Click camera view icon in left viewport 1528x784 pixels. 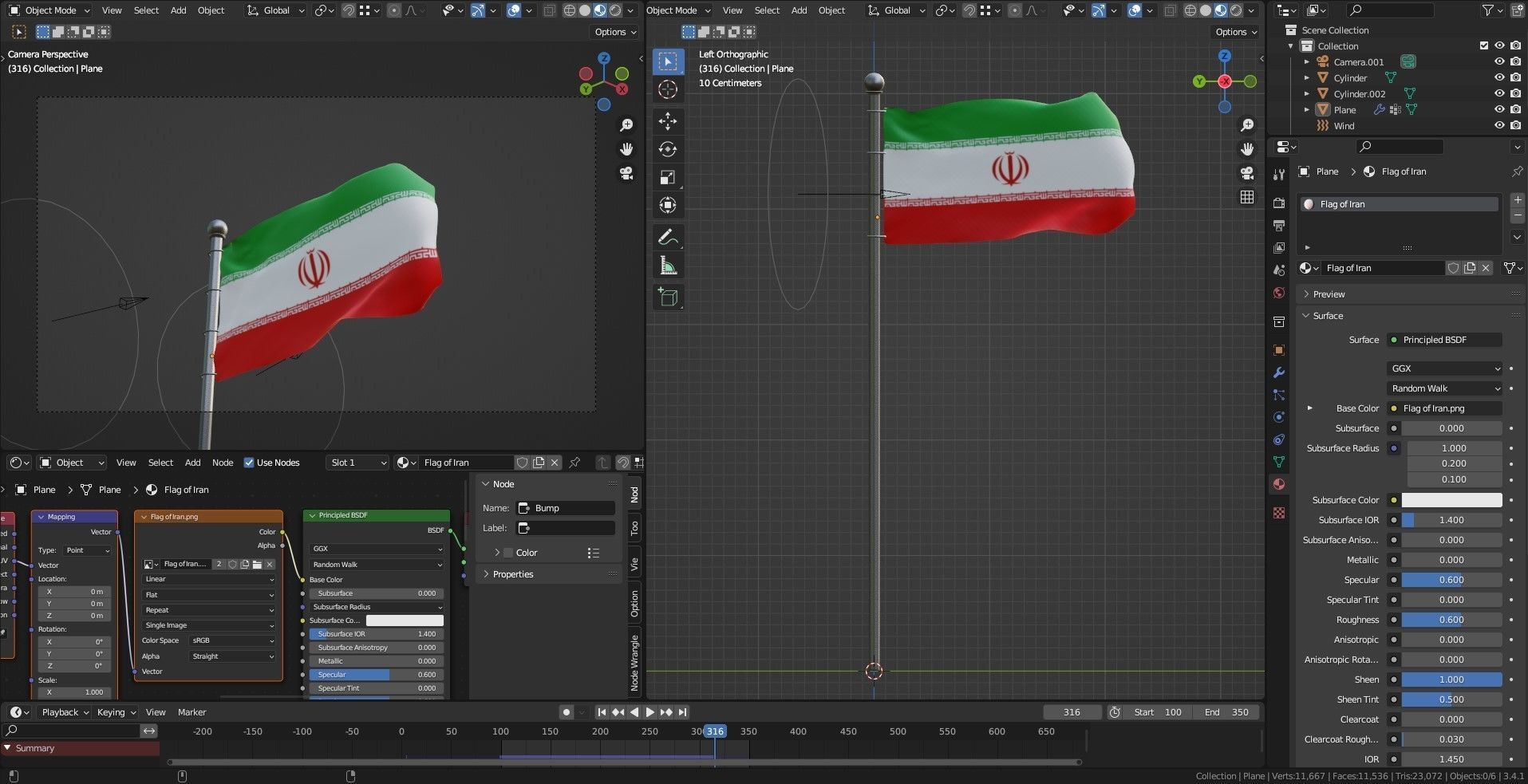click(626, 173)
